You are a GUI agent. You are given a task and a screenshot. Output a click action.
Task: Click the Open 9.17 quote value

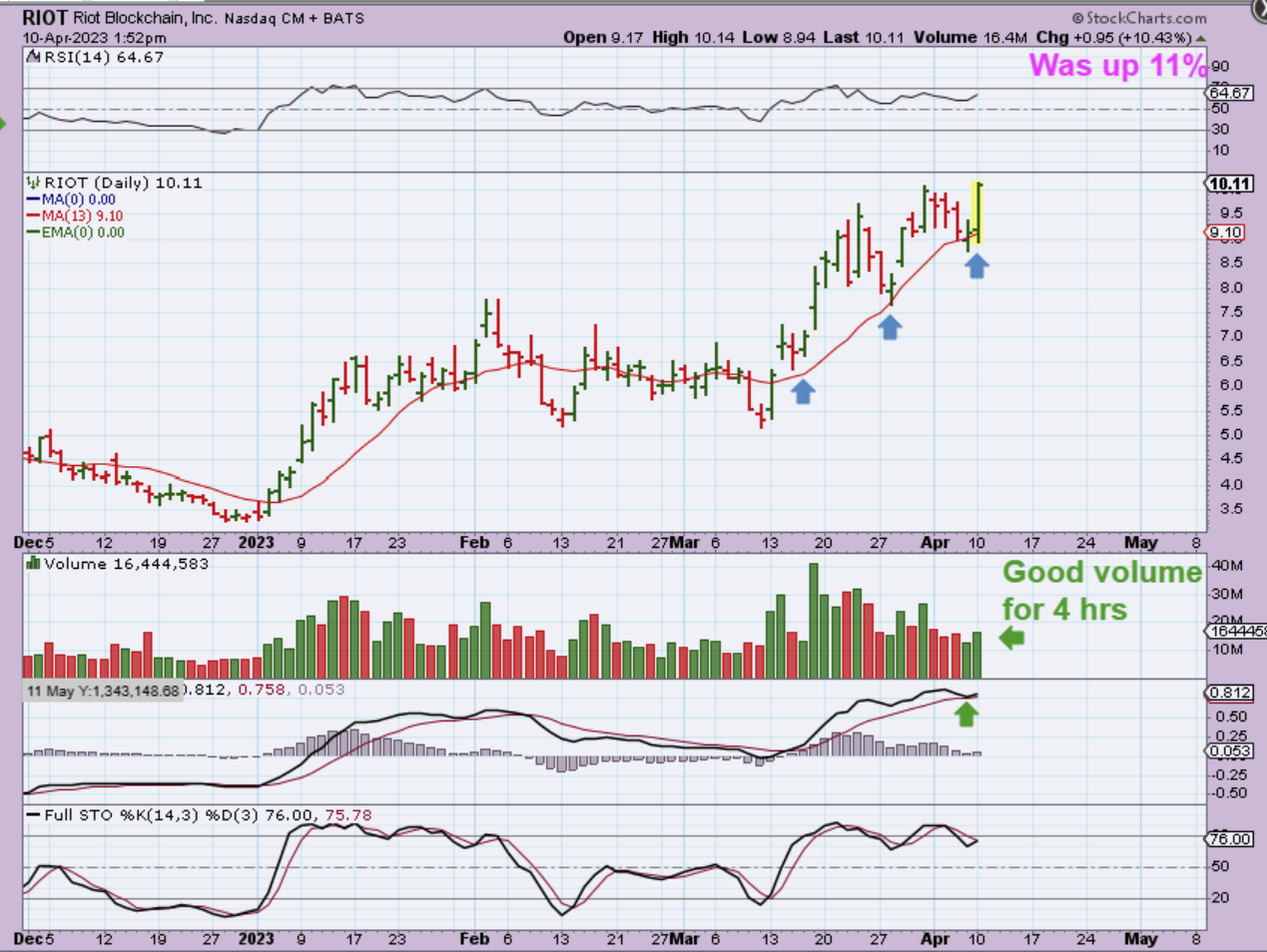[603, 37]
